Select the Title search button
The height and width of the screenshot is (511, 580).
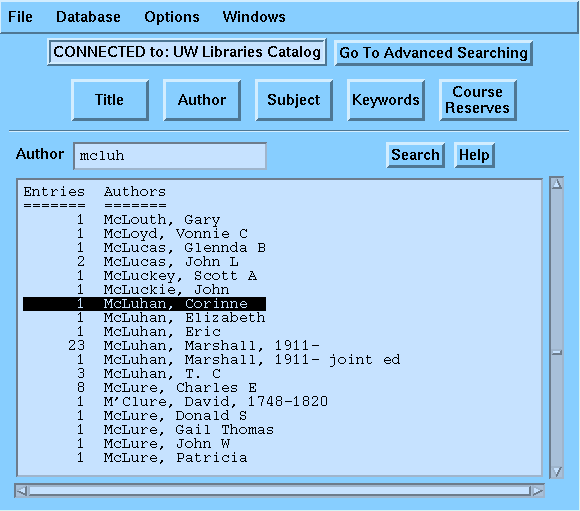[110, 100]
